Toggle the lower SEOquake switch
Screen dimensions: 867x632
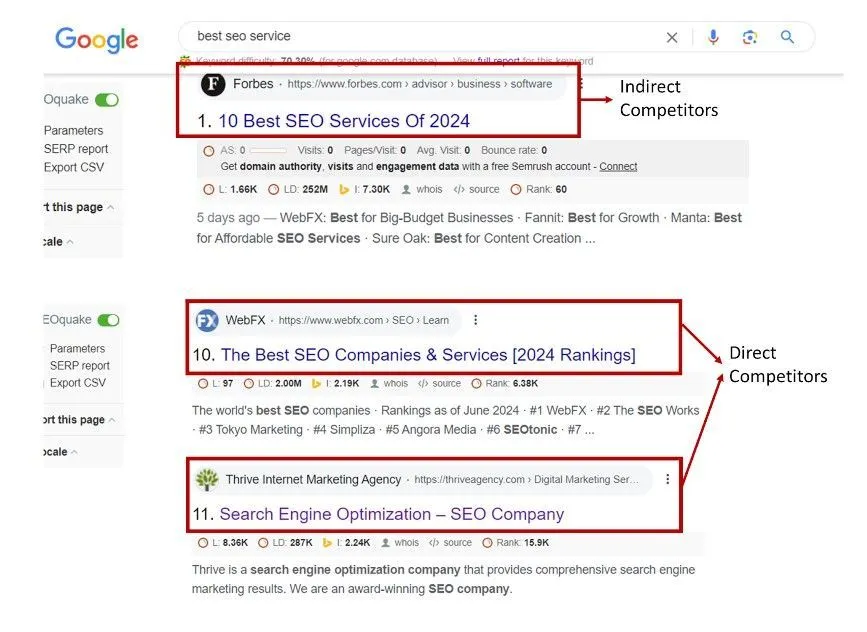tap(108, 320)
